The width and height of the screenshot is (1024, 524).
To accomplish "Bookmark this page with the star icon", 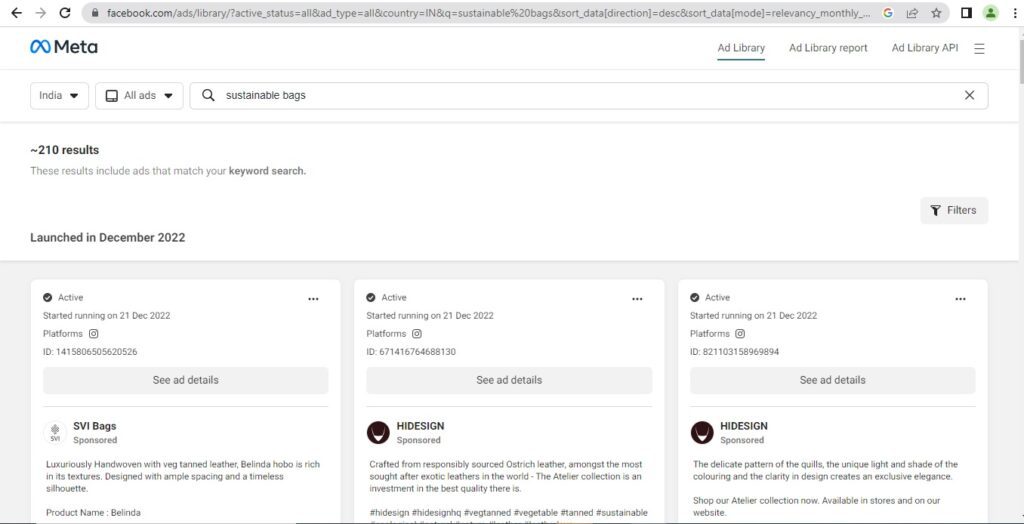I will (936, 13).
